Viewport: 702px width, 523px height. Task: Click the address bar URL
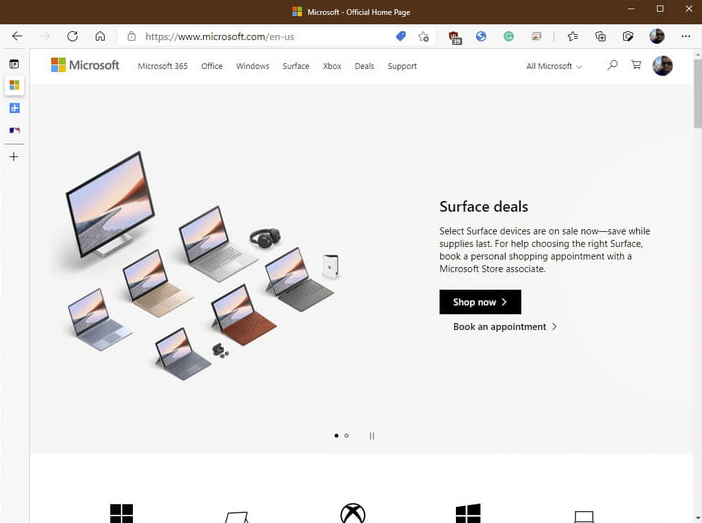(219, 37)
